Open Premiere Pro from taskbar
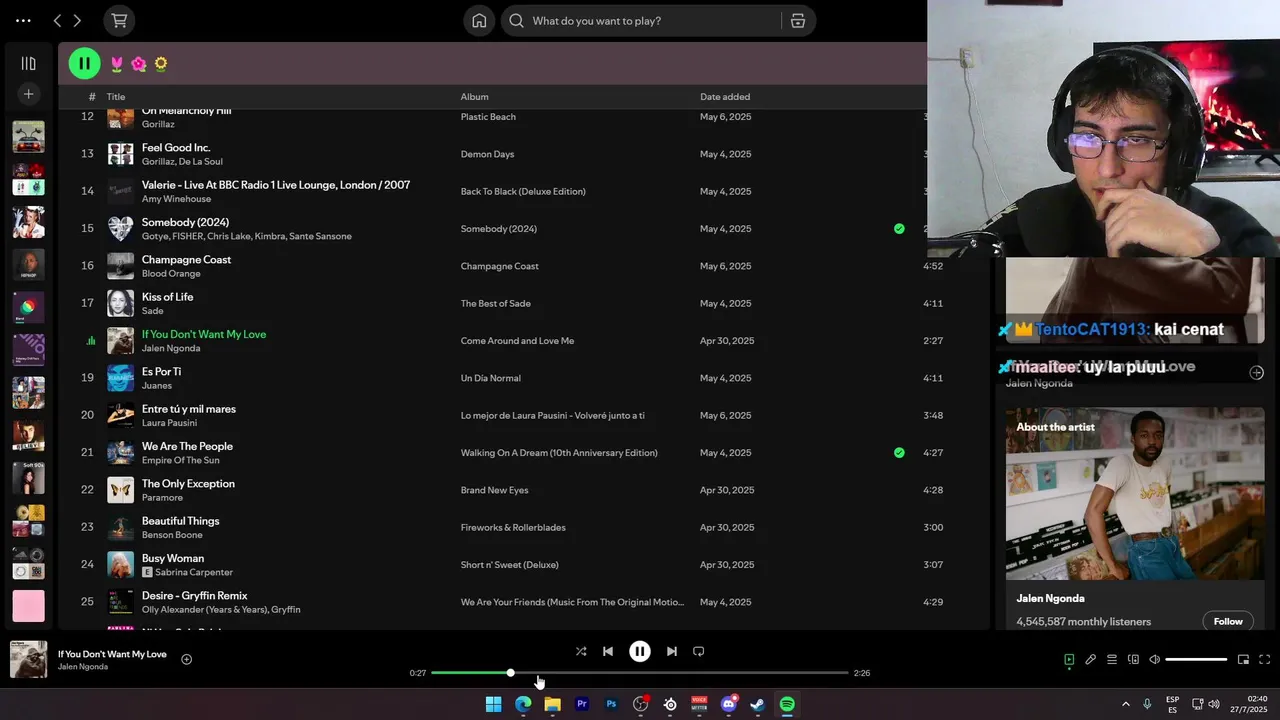Image resolution: width=1280 pixels, height=720 pixels. point(582,704)
